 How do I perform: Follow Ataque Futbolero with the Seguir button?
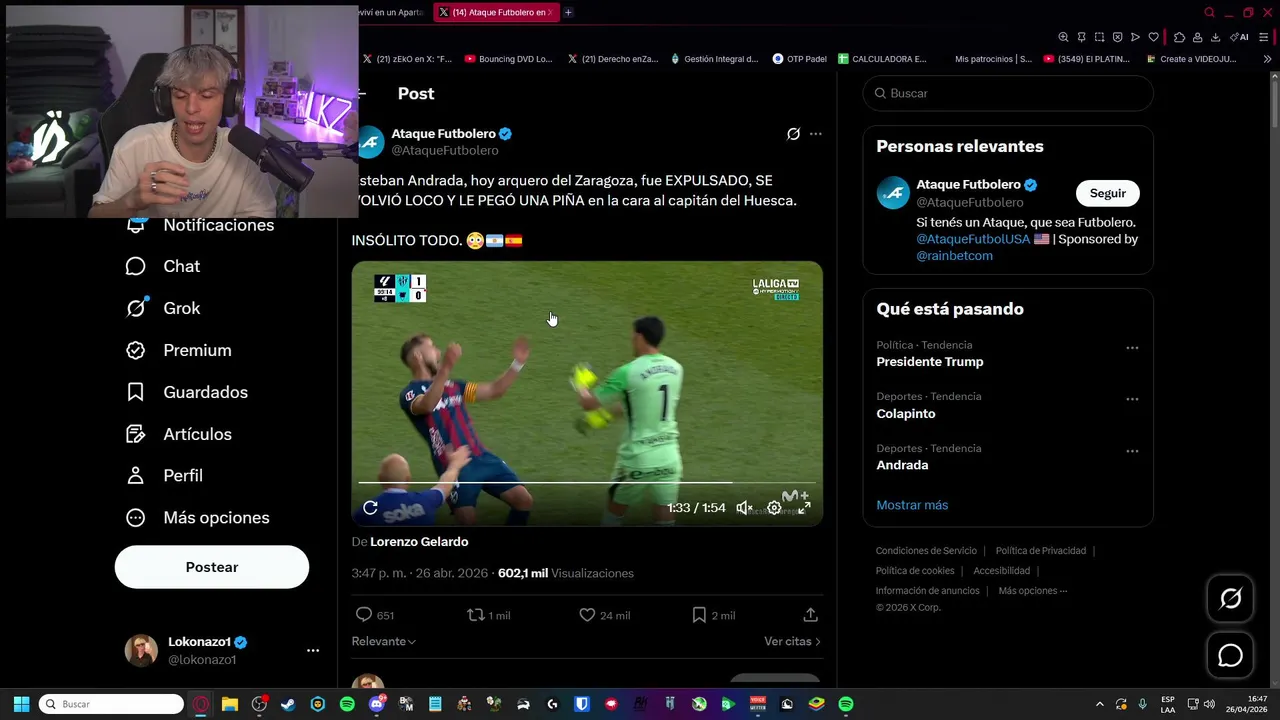(1108, 193)
